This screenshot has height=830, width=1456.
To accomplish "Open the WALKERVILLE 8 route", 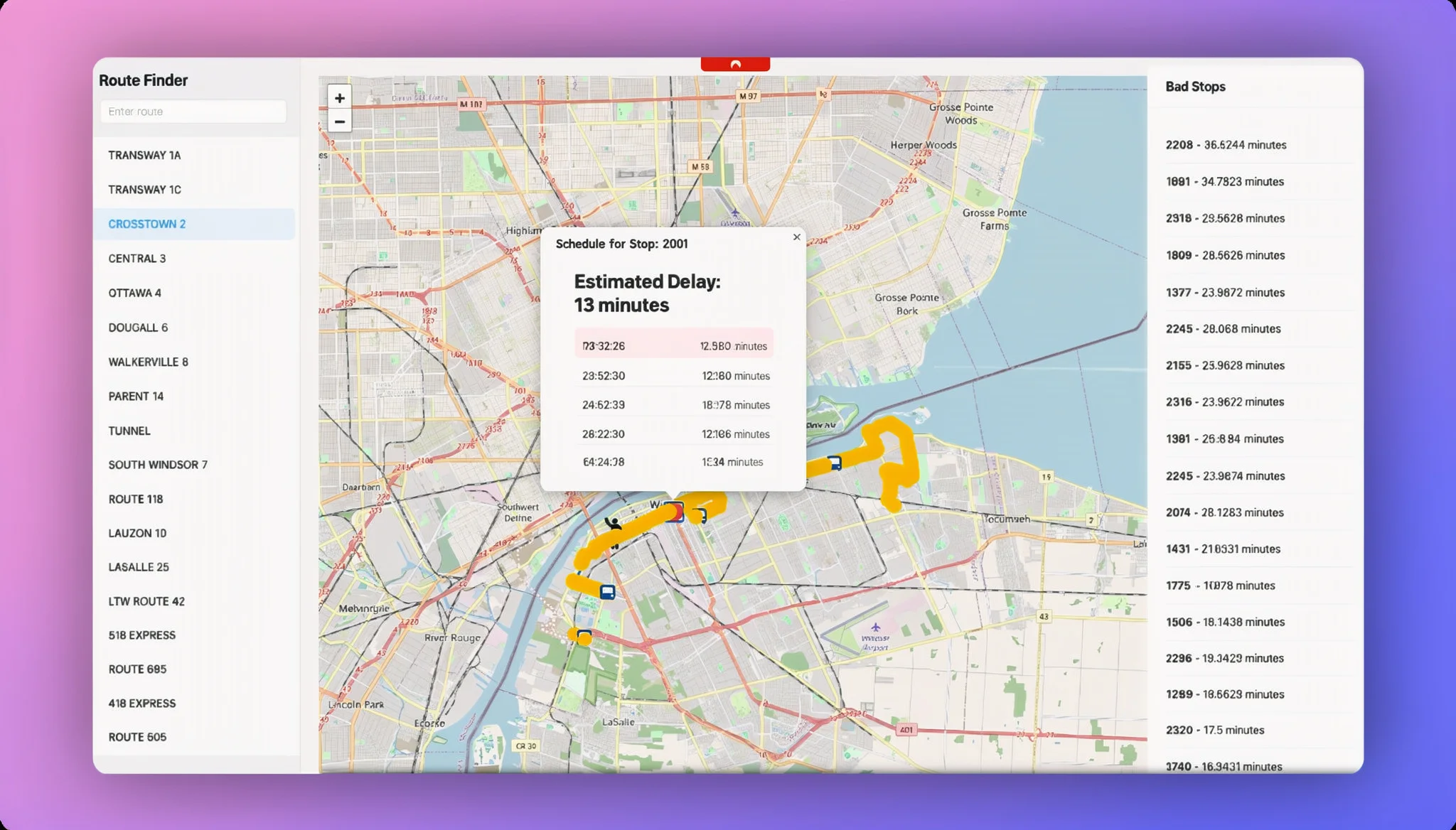I will [x=148, y=362].
